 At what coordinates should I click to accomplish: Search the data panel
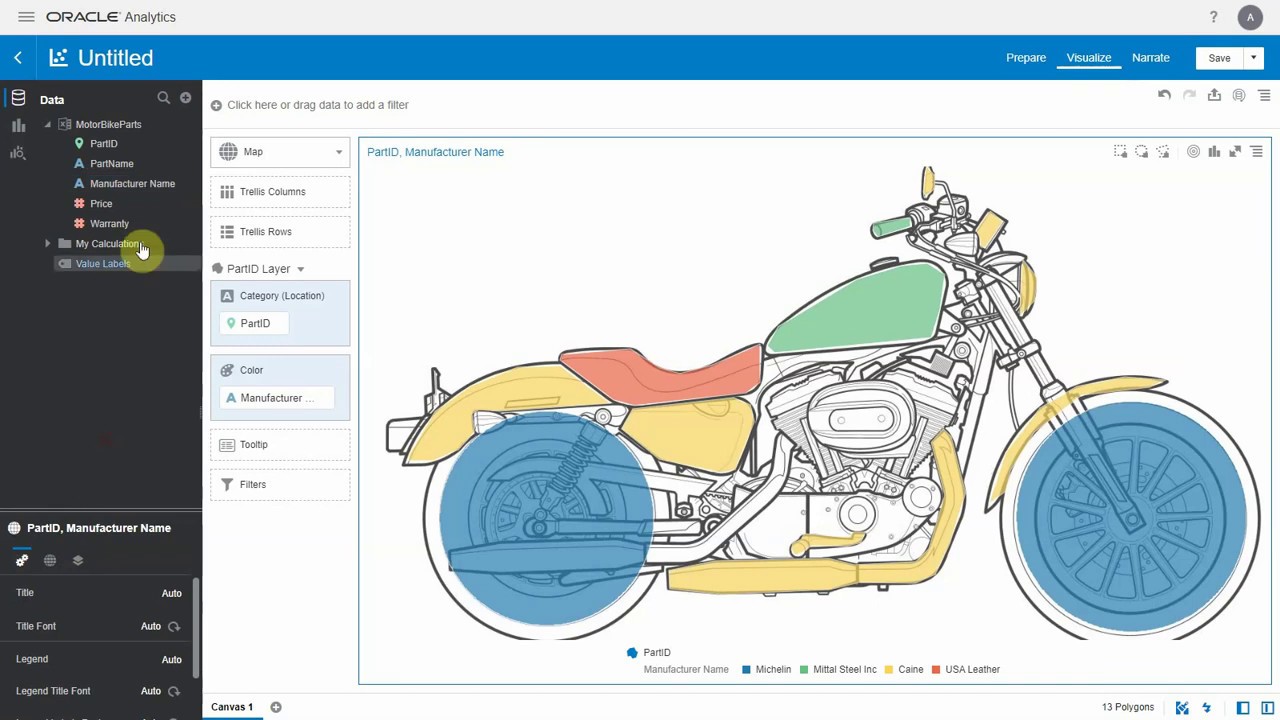click(163, 98)
